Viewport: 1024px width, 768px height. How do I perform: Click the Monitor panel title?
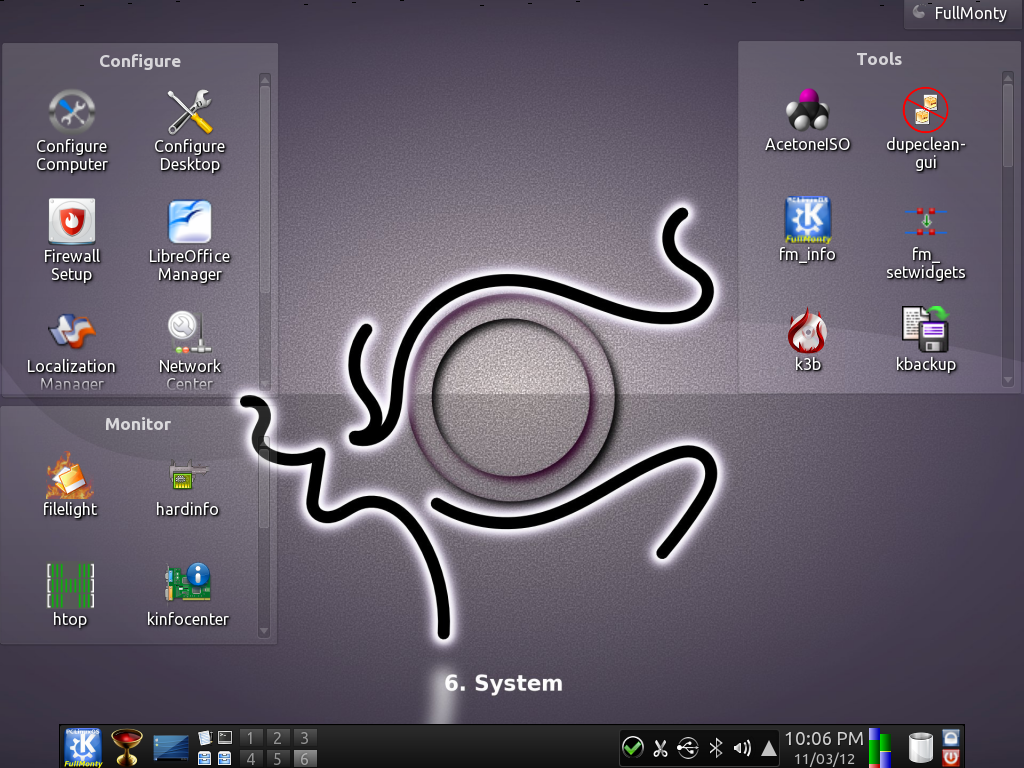point(138,424)
